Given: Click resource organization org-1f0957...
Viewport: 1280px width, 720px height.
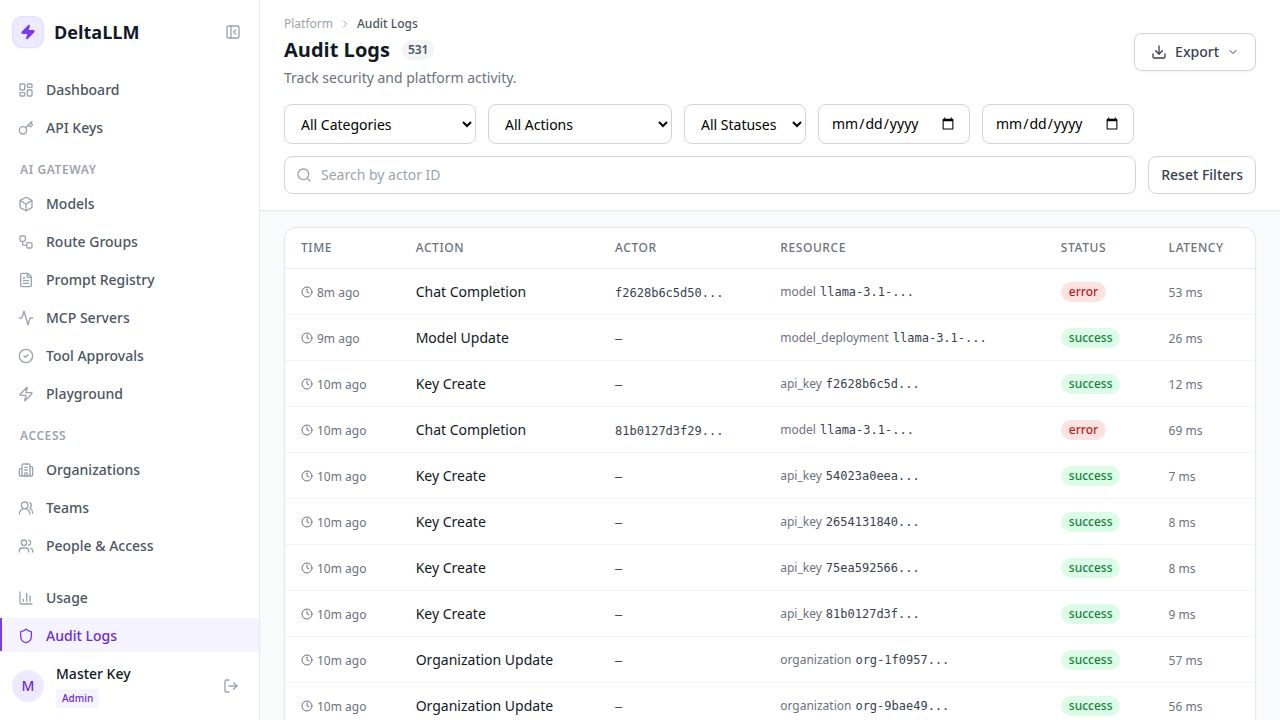Looking at the screenshot, I should point(864,660).
